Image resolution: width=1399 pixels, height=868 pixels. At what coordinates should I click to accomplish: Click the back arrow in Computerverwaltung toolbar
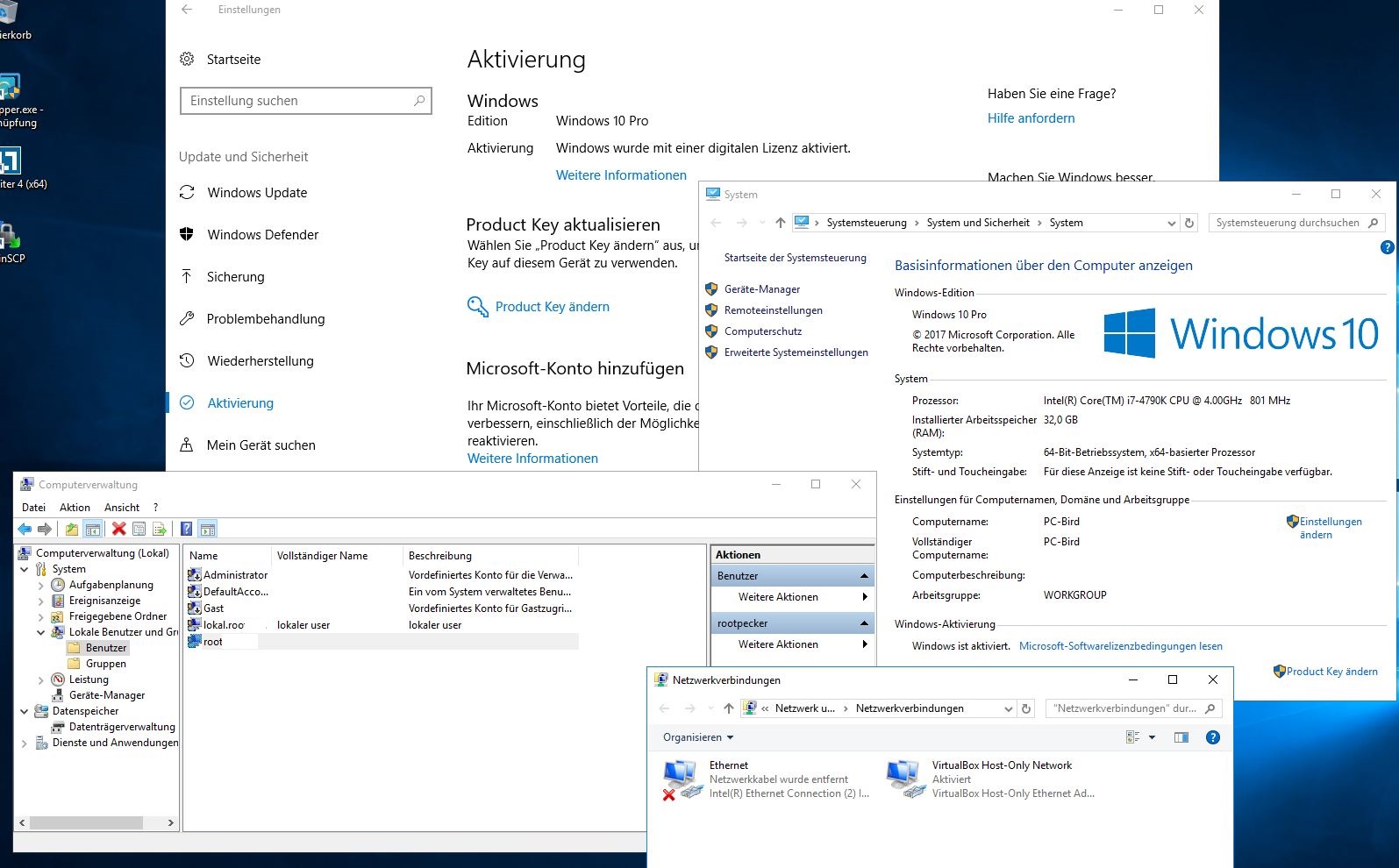click(x=25, y=529)
